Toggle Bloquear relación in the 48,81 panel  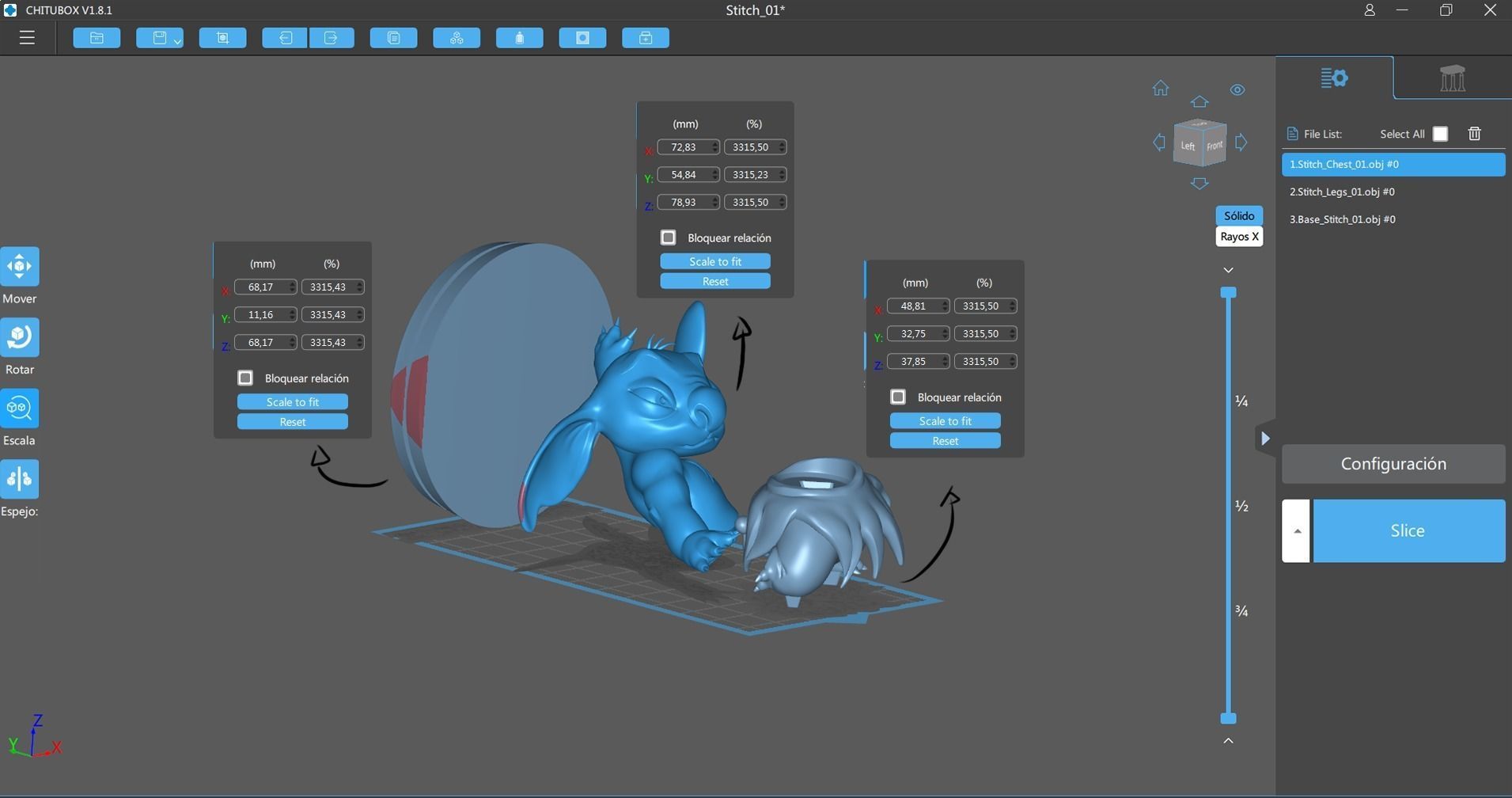(x=897, y=397)
